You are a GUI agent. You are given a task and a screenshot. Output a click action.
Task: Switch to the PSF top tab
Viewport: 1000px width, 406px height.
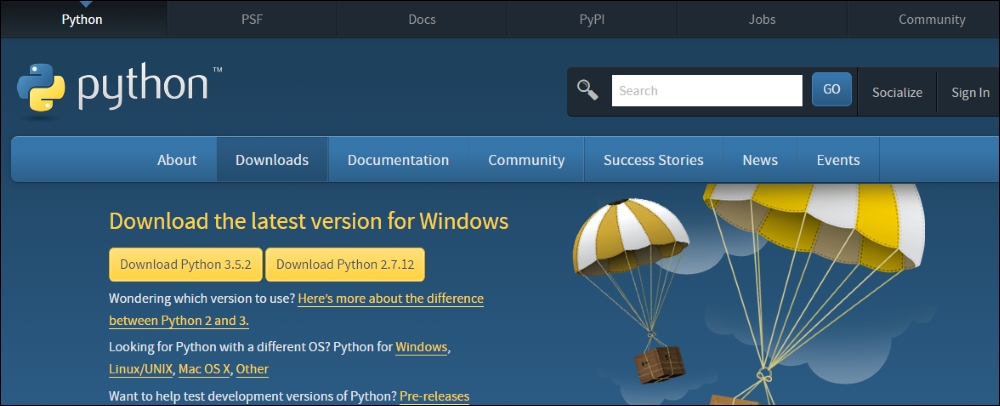coord(252,19)
